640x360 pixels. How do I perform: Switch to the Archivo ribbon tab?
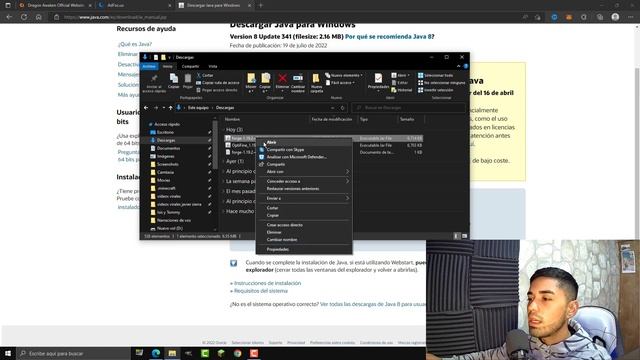click(149, 66)
